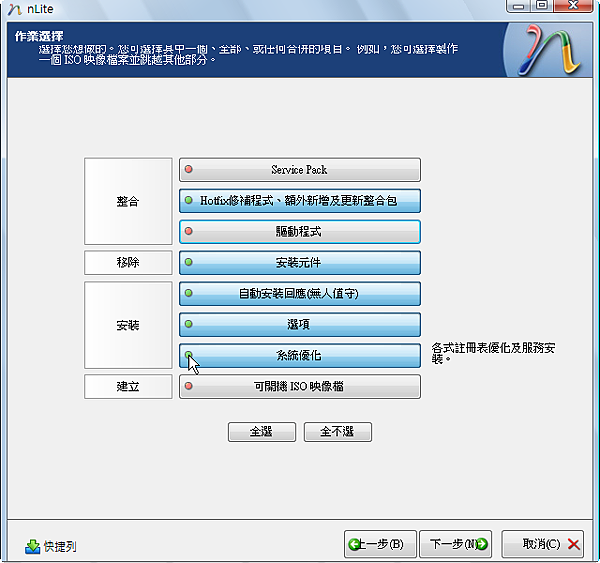Click the 建立 category label
Screen dimensions: 600x563
click(x=128, y=387)
